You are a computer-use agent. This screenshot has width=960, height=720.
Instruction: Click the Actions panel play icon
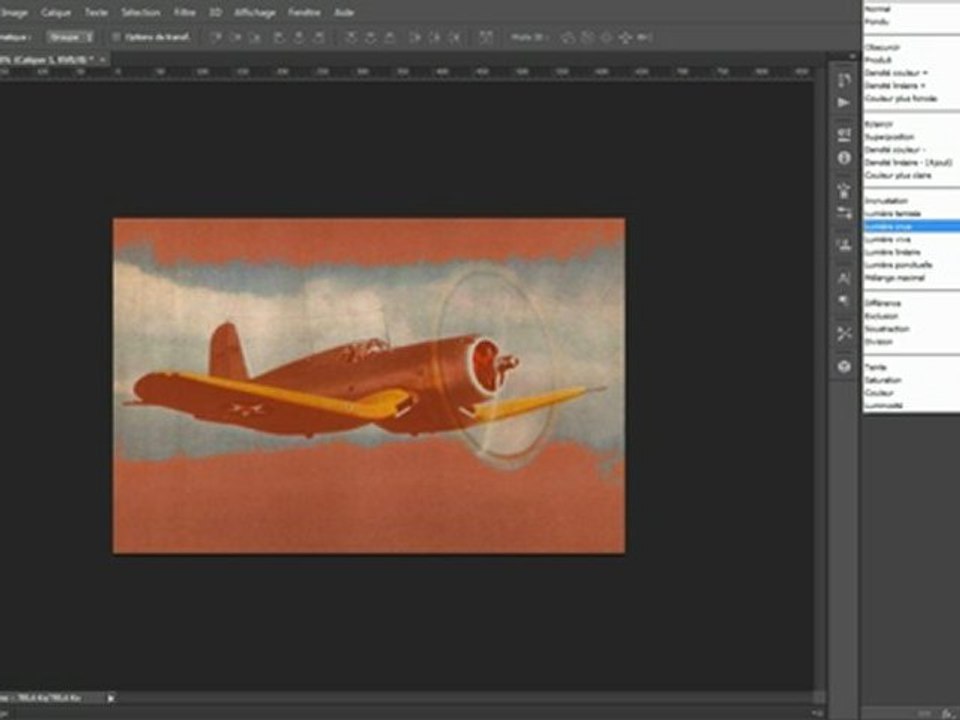(x=844, y=103)
